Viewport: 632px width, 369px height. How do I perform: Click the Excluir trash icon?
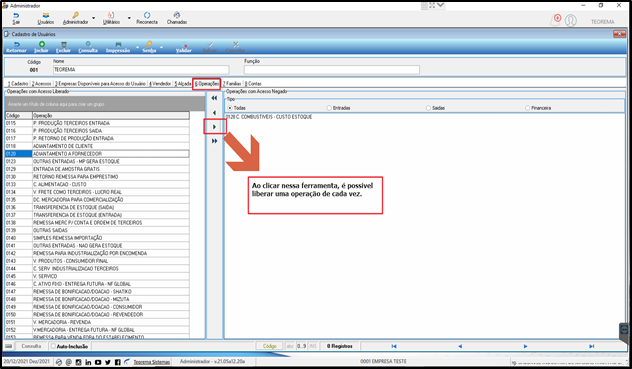pos(63,44)
